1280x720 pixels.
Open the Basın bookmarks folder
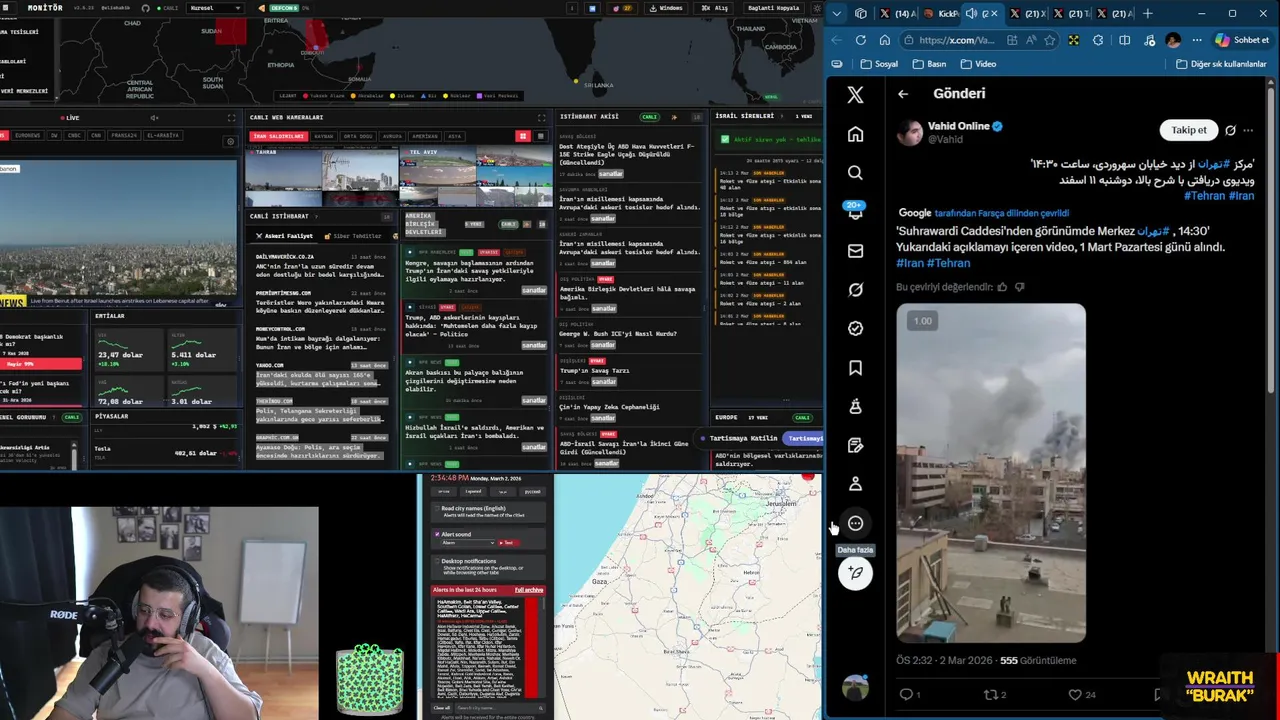(929, 64)
